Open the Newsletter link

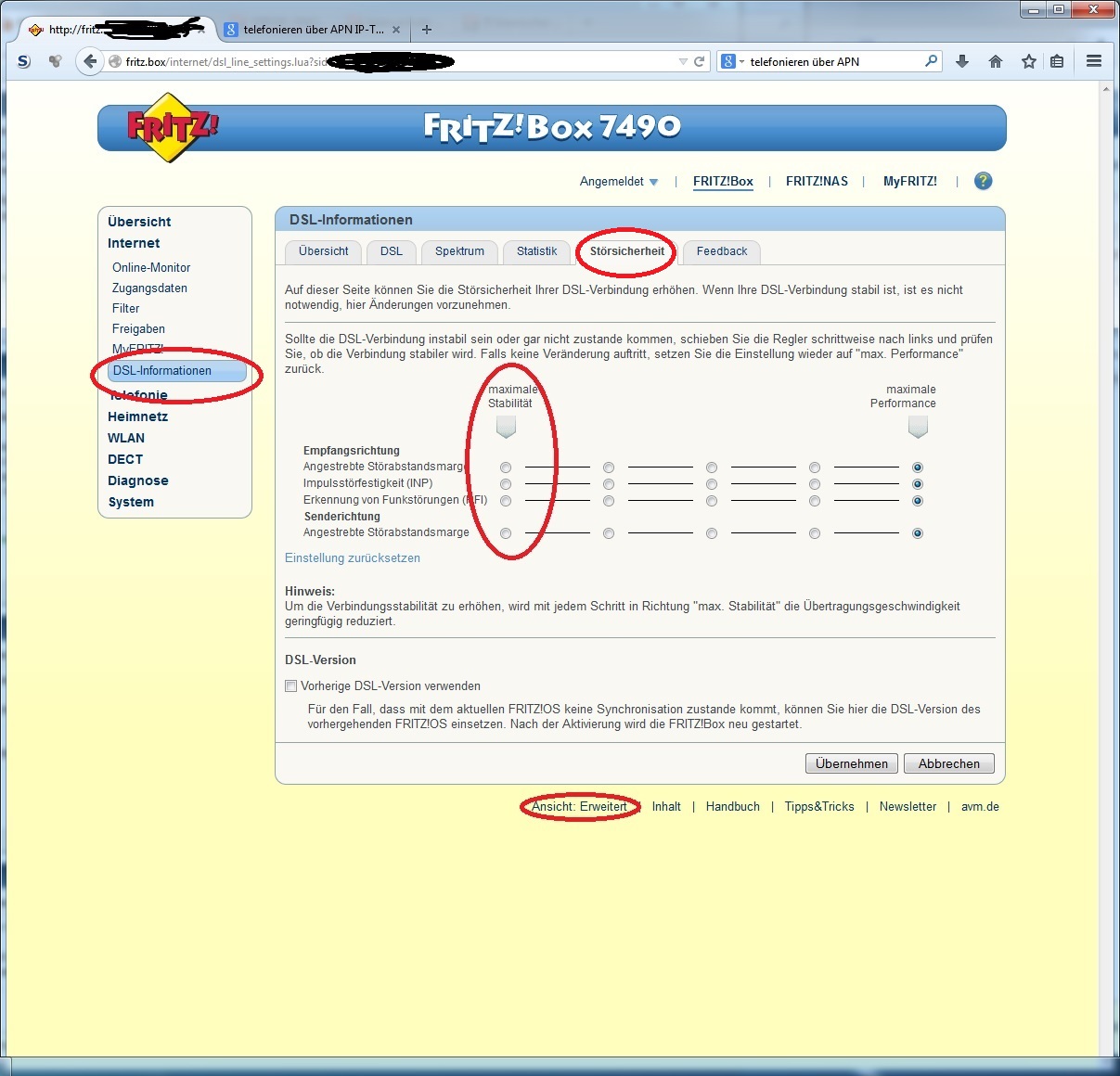click(908, 807)
